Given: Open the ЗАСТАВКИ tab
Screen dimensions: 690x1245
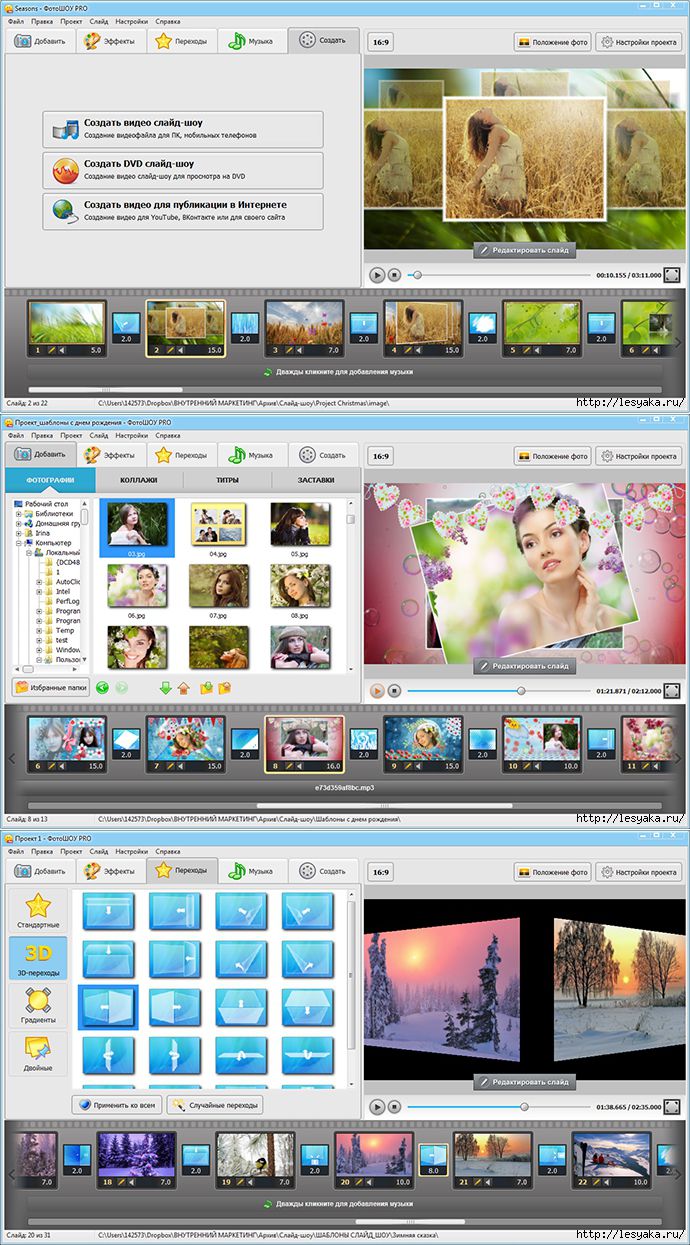Looking at the screenshot, I should click(x=316, y=481).
